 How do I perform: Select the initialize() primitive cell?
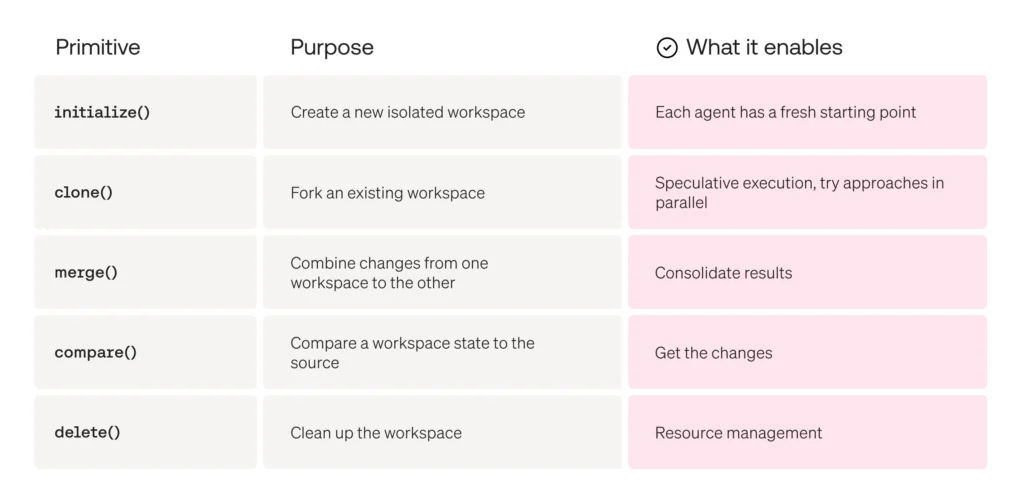click(x=146, y=112)
